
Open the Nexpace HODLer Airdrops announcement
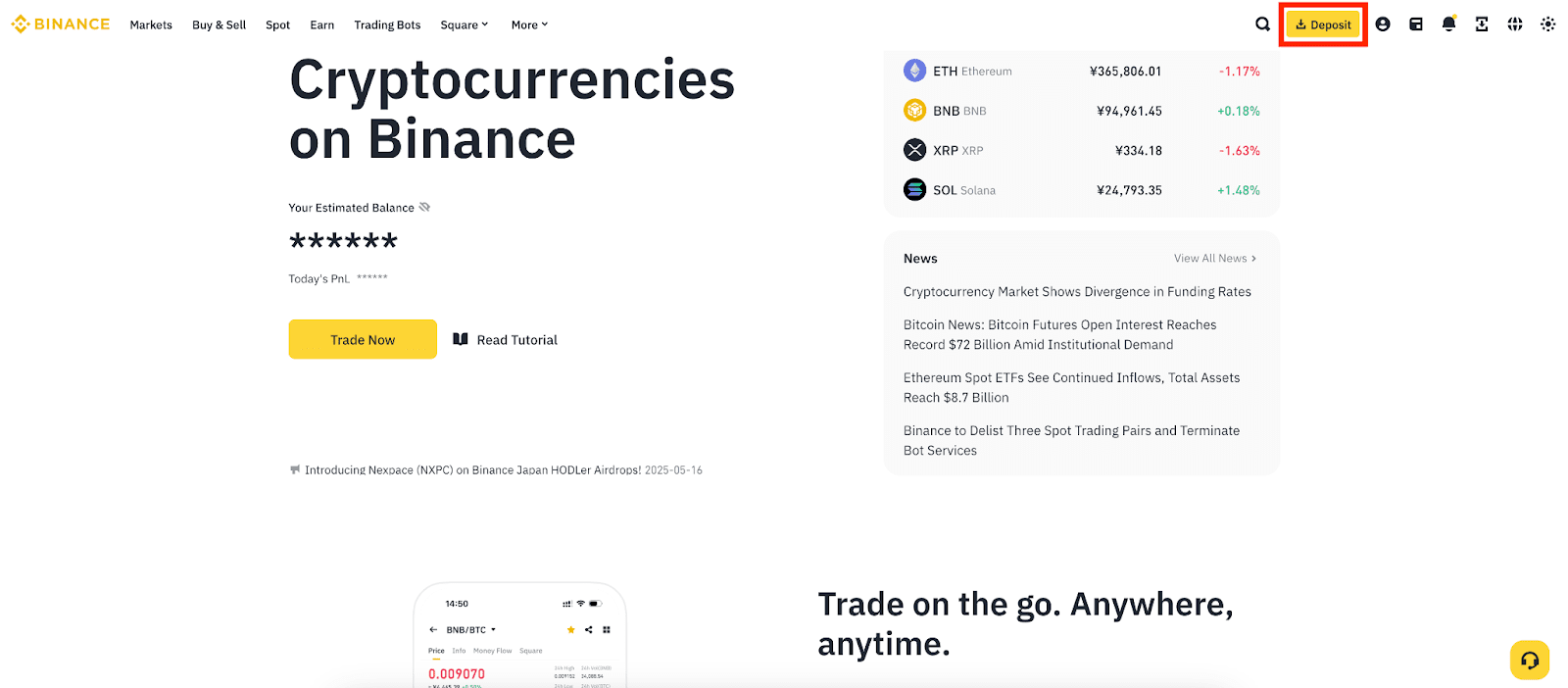click(x=473, y=470)
